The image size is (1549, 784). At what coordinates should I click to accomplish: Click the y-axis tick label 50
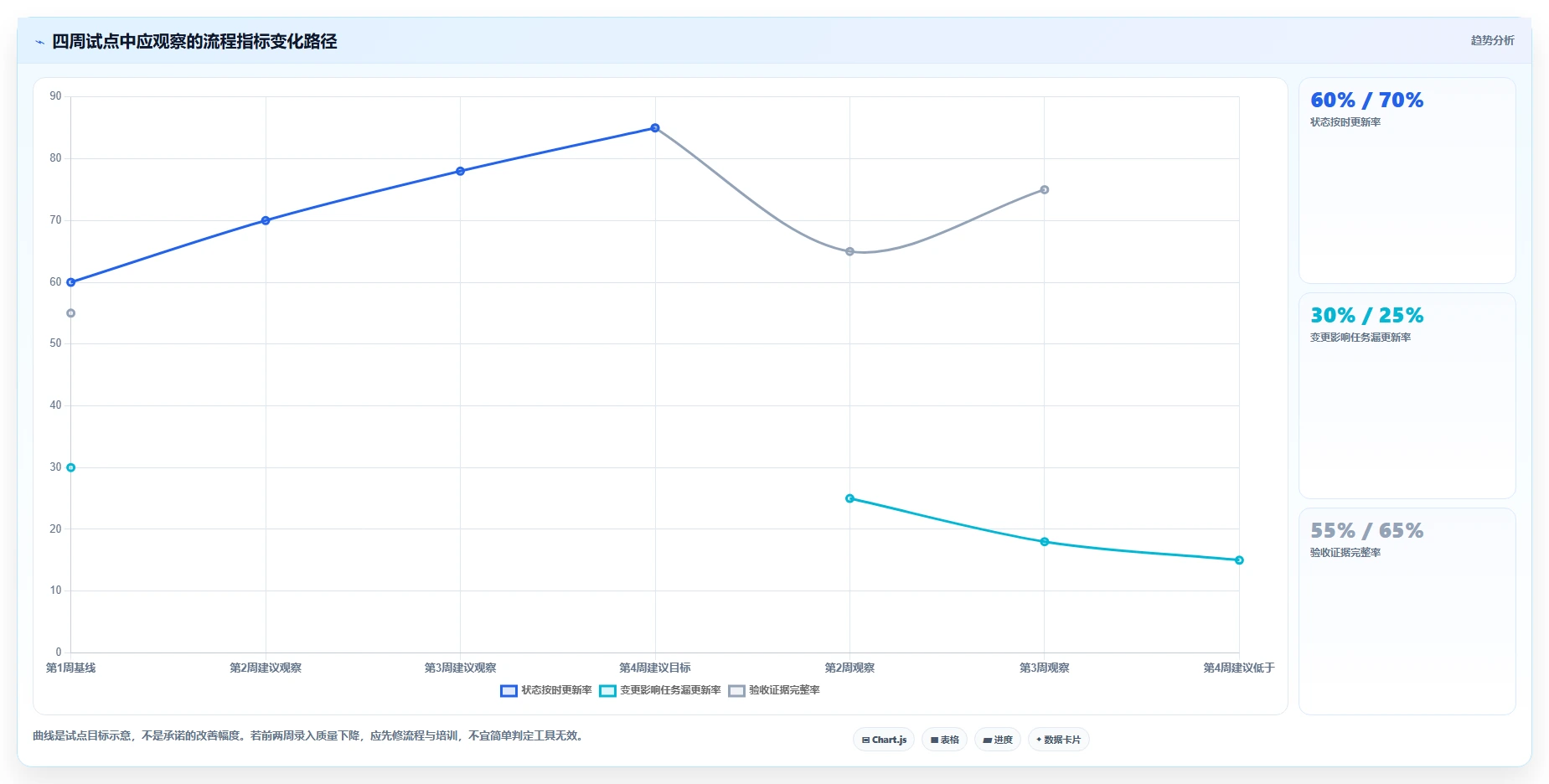tap(55, 343)
